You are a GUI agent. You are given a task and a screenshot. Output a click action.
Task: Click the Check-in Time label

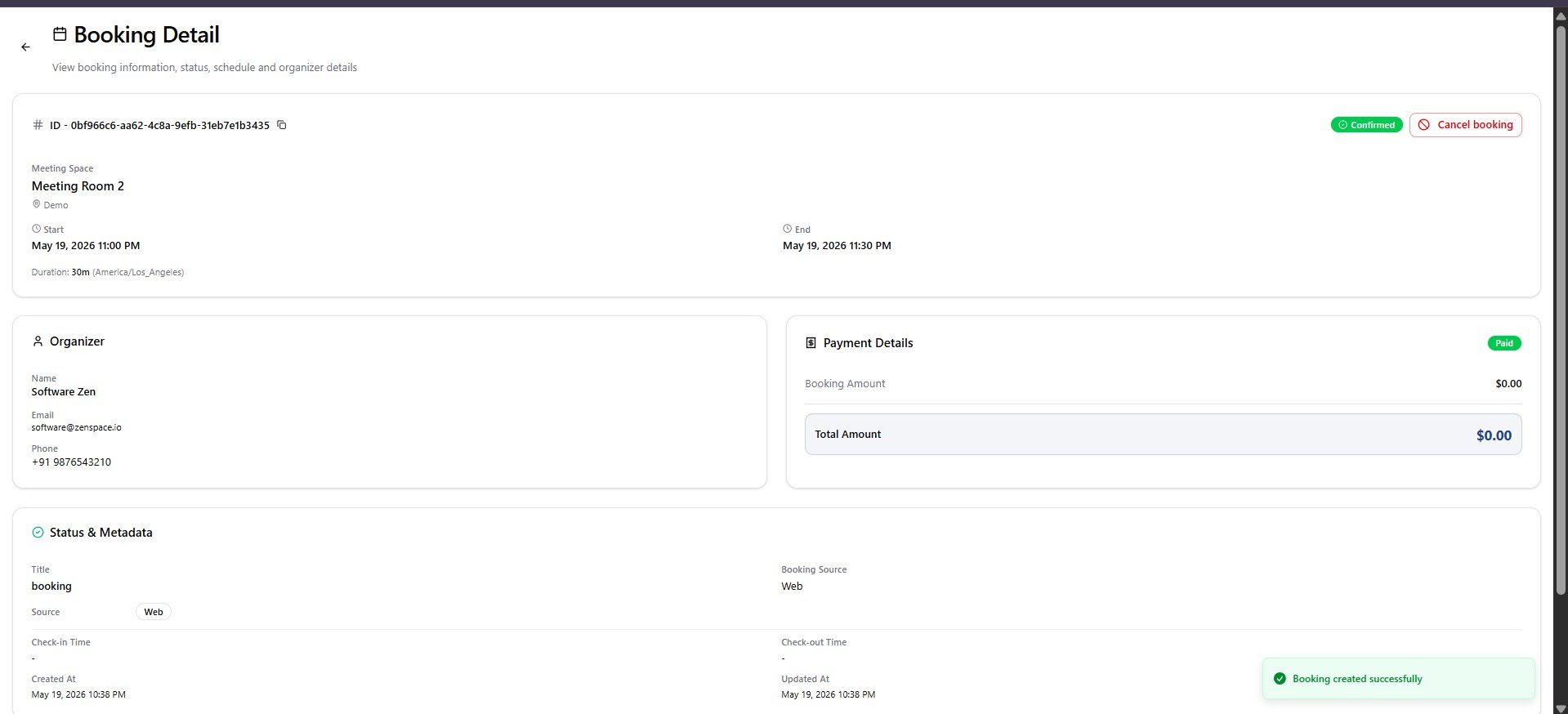(61, 642)
